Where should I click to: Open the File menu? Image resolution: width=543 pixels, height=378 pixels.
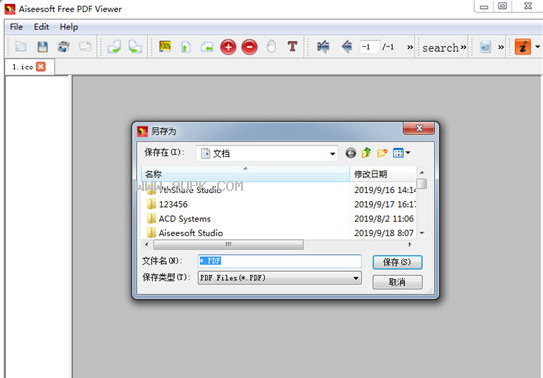[16, 27]
